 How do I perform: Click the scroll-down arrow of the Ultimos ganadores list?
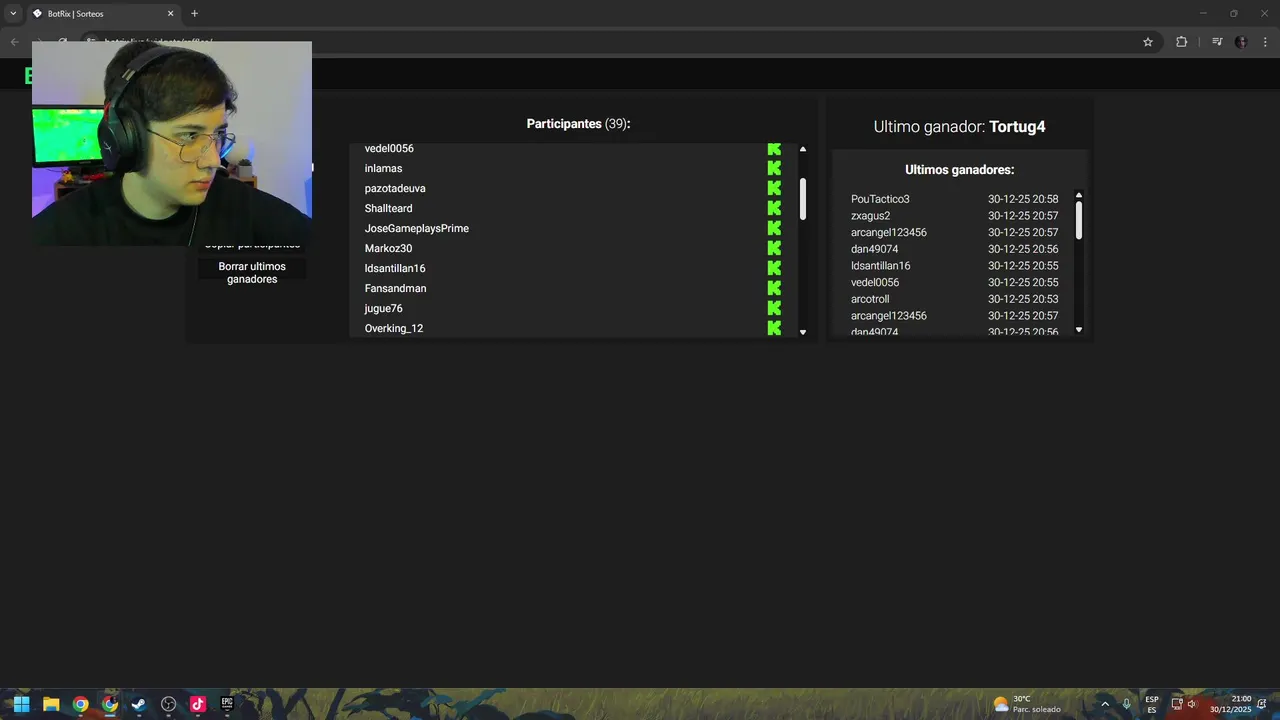coord(1079,329)
